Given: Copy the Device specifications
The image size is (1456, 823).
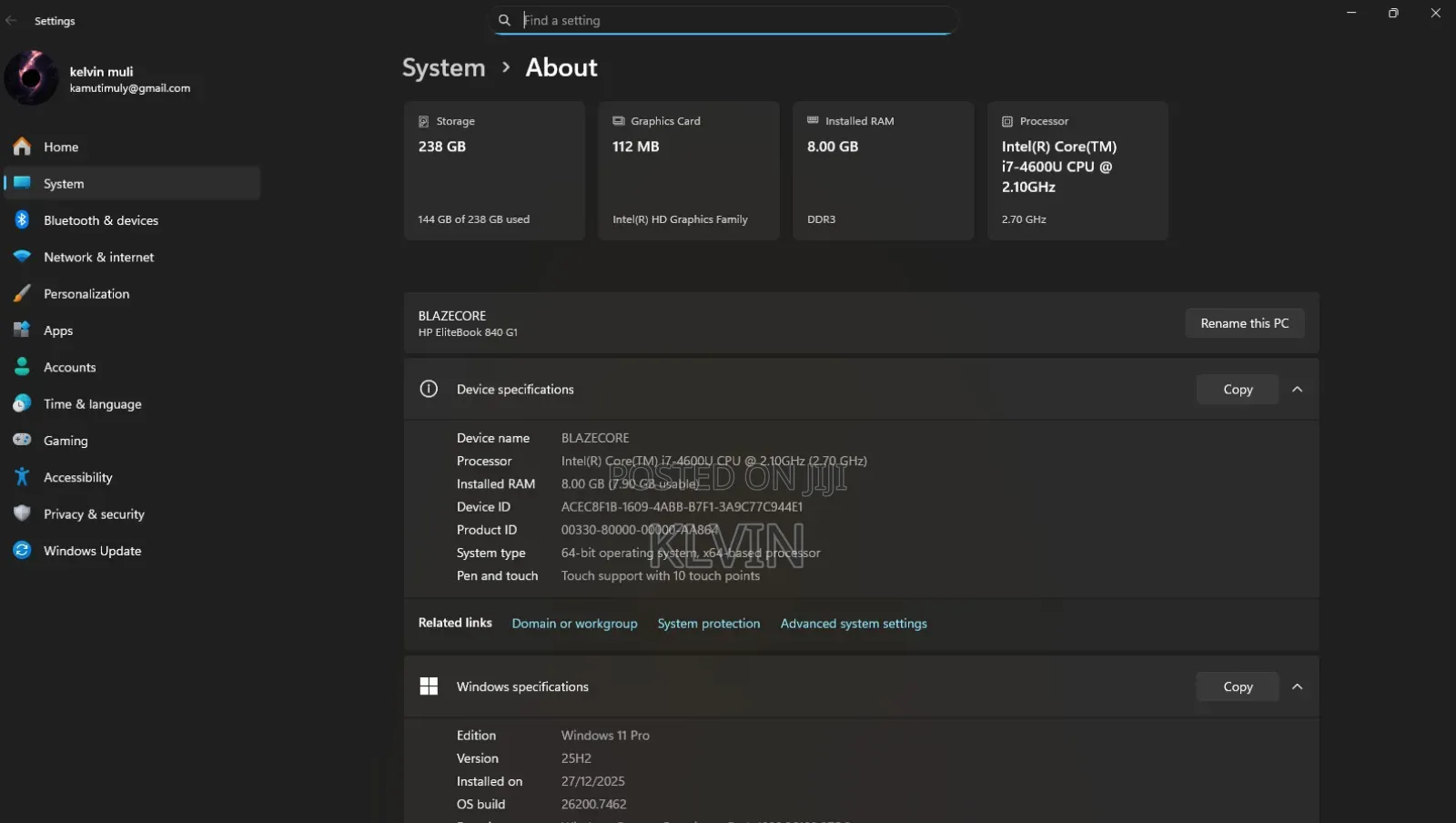Looking at the screenshot, I should point(1238,389).
